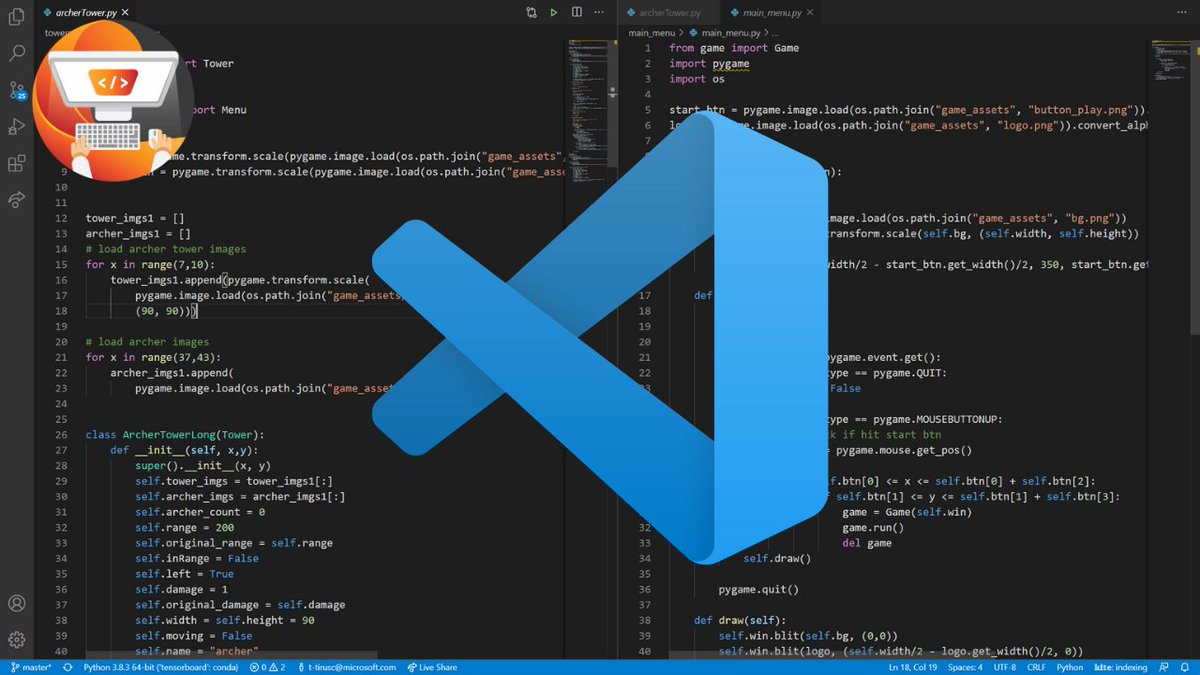This screenshot has width=1200, height=675.
Task: Select the Python language mode status item
Action: (x=1069, y=667)
